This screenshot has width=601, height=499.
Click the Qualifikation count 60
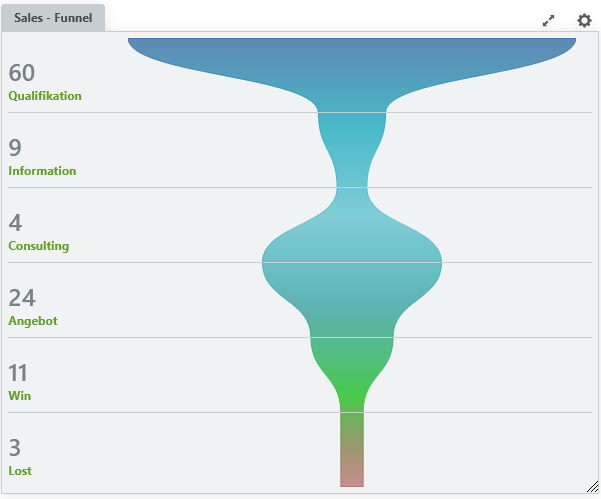tap(21, 72)
